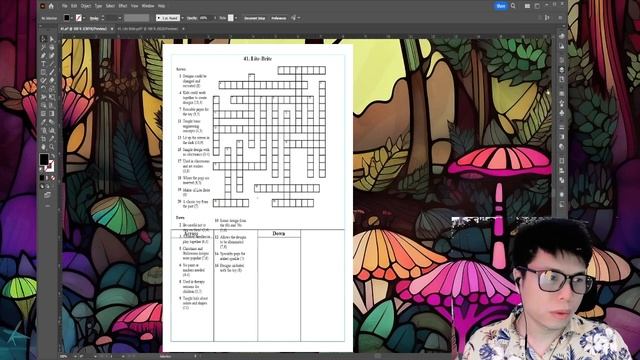Select the Type tool
Image resolution: width=640 pixels, height=360 pixels.
44,64
